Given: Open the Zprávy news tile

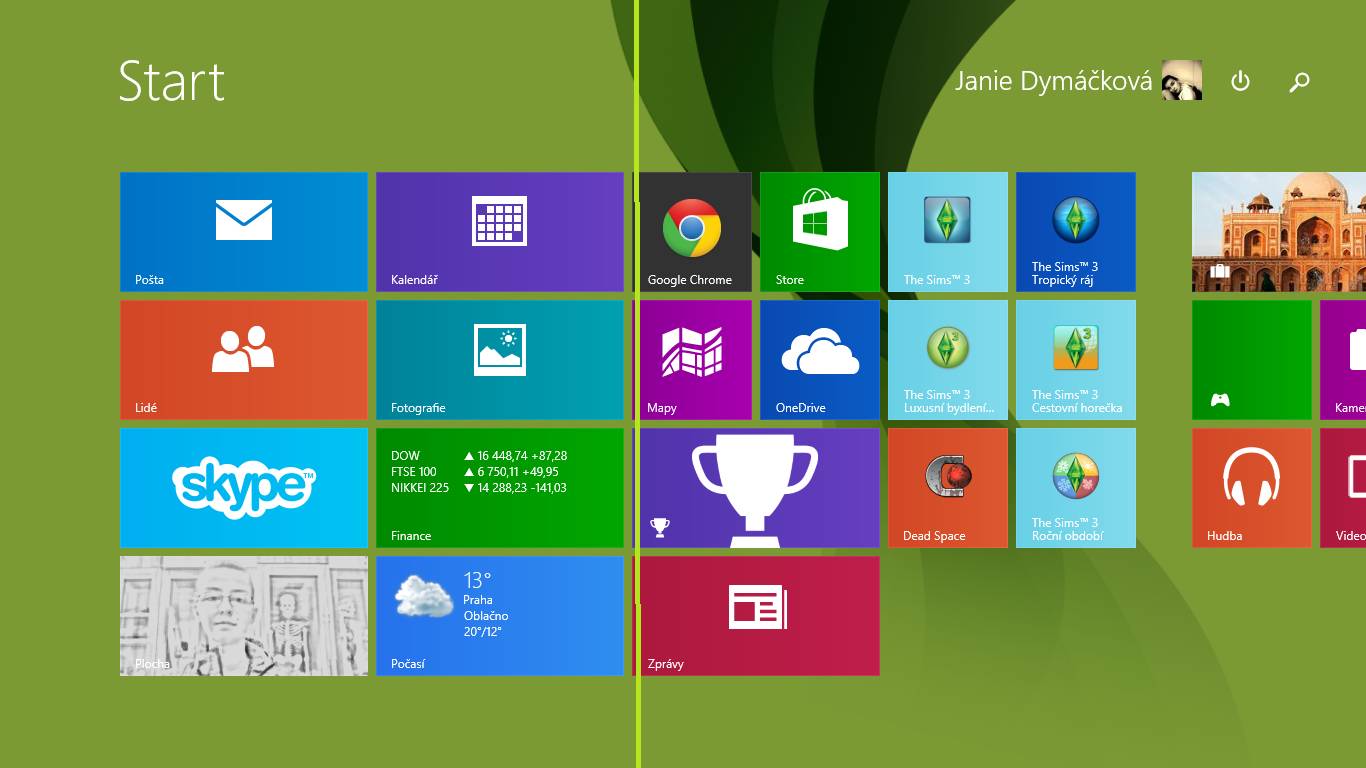Looking at the screenshot, I should click(756, 616).
